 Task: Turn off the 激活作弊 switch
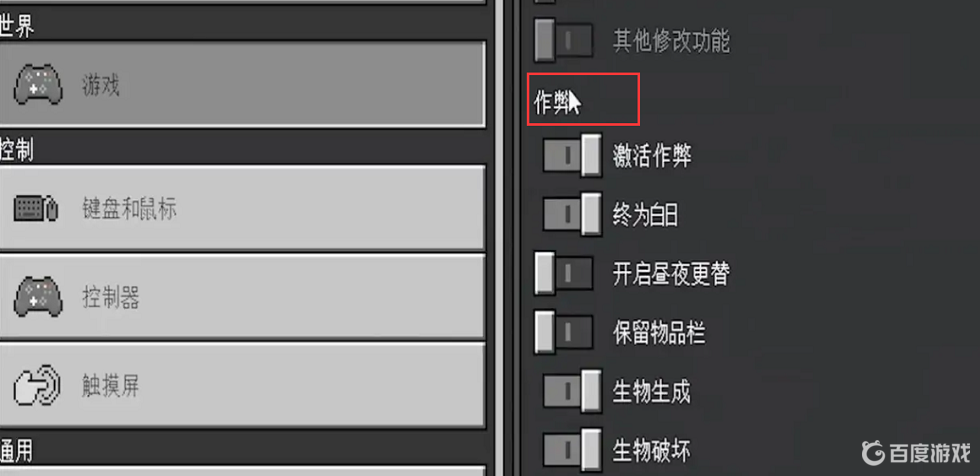pos(572,156)
